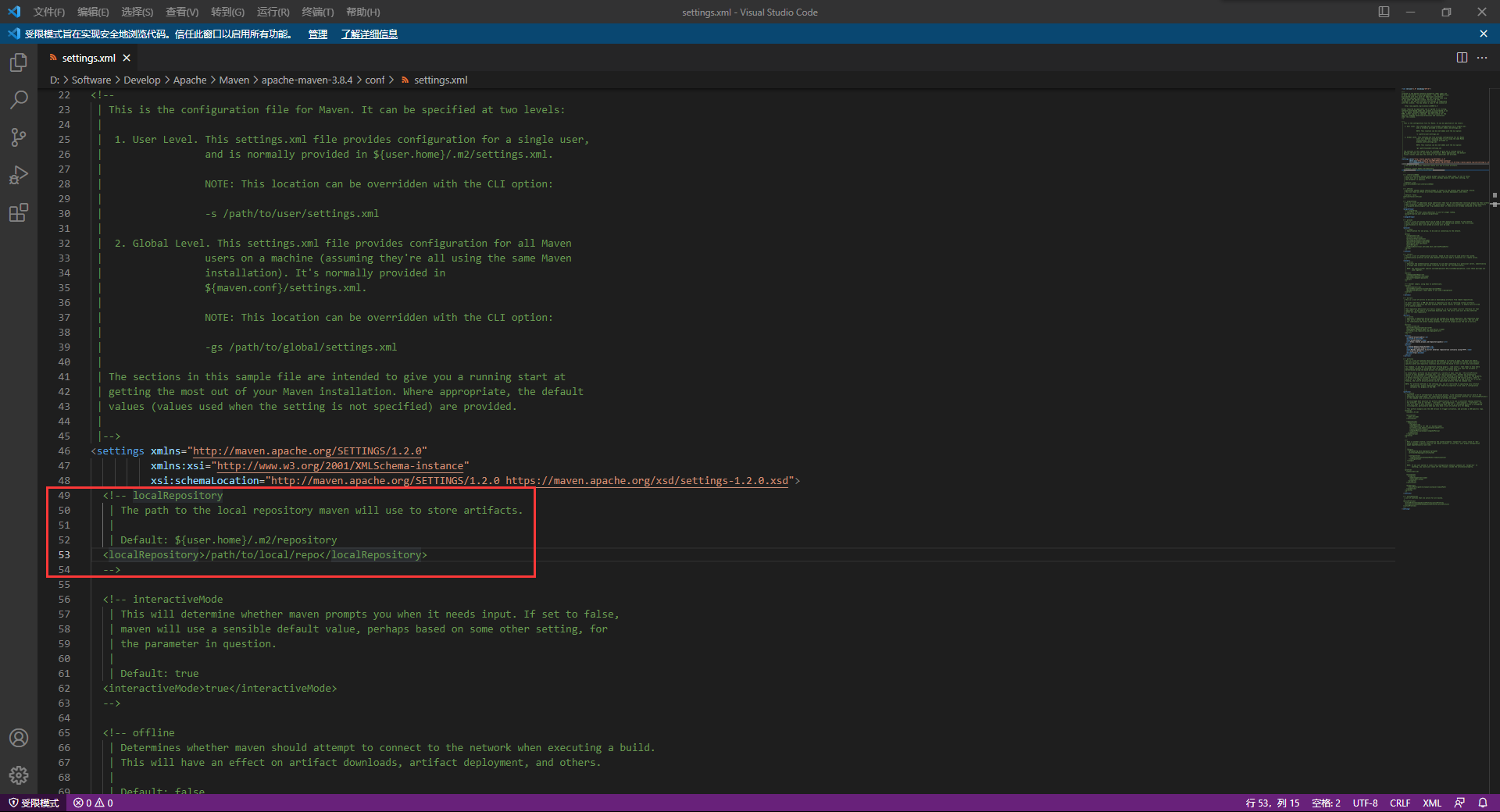Viewport: 1500px width, 812px height.
Task: Toggle the layout control in title bar
Action: click(x=1384, y=12)
